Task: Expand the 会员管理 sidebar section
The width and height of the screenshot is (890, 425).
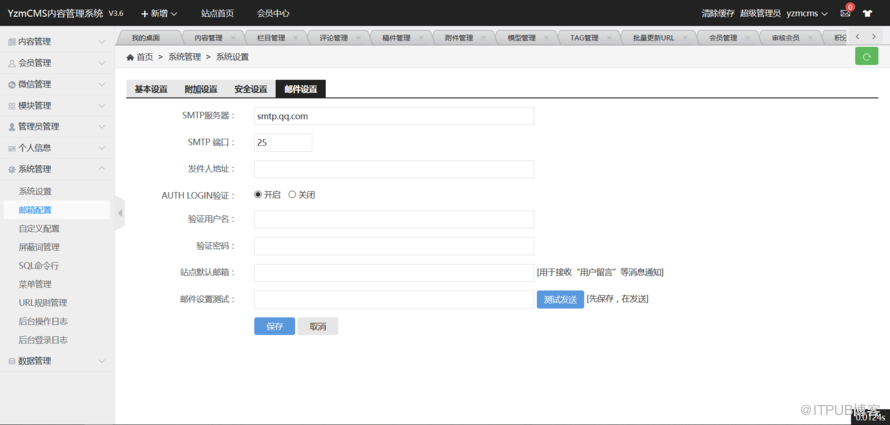Action: (102, 63)
